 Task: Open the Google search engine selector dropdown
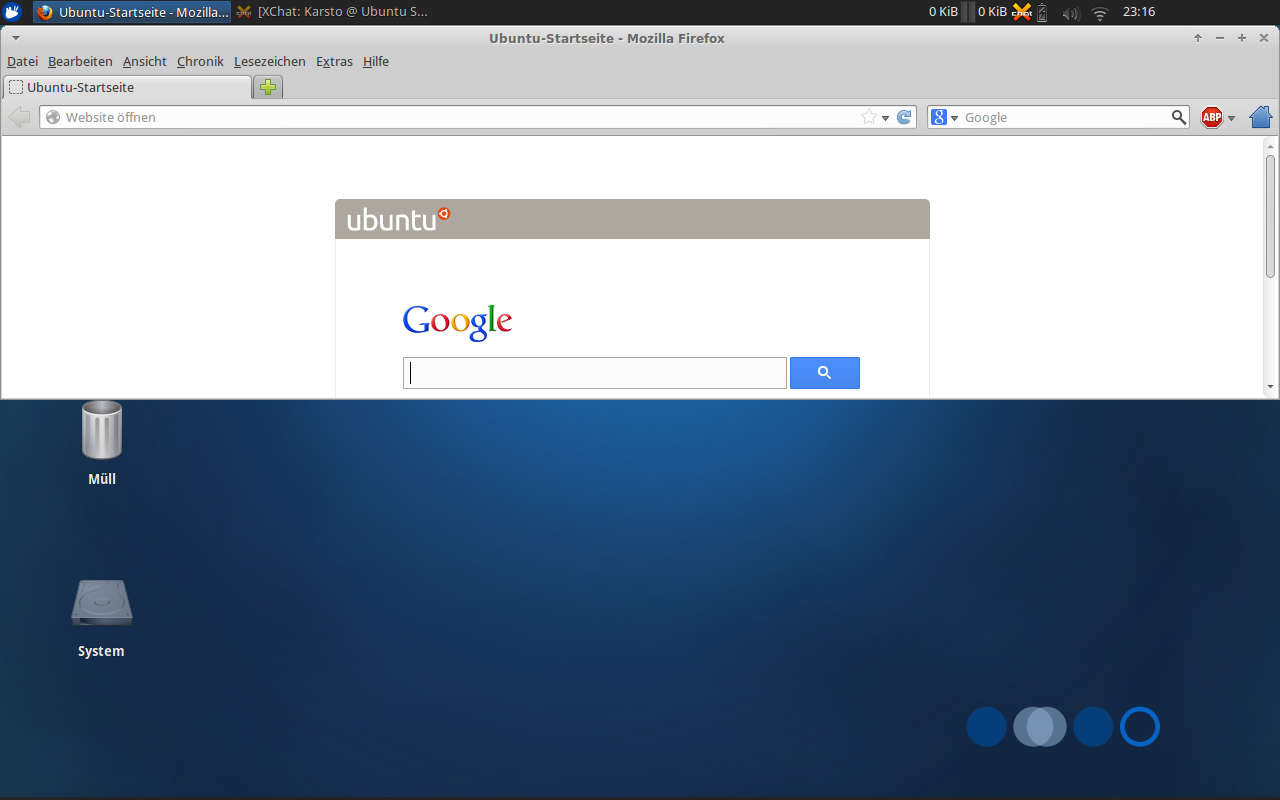(x=945, y=117)
